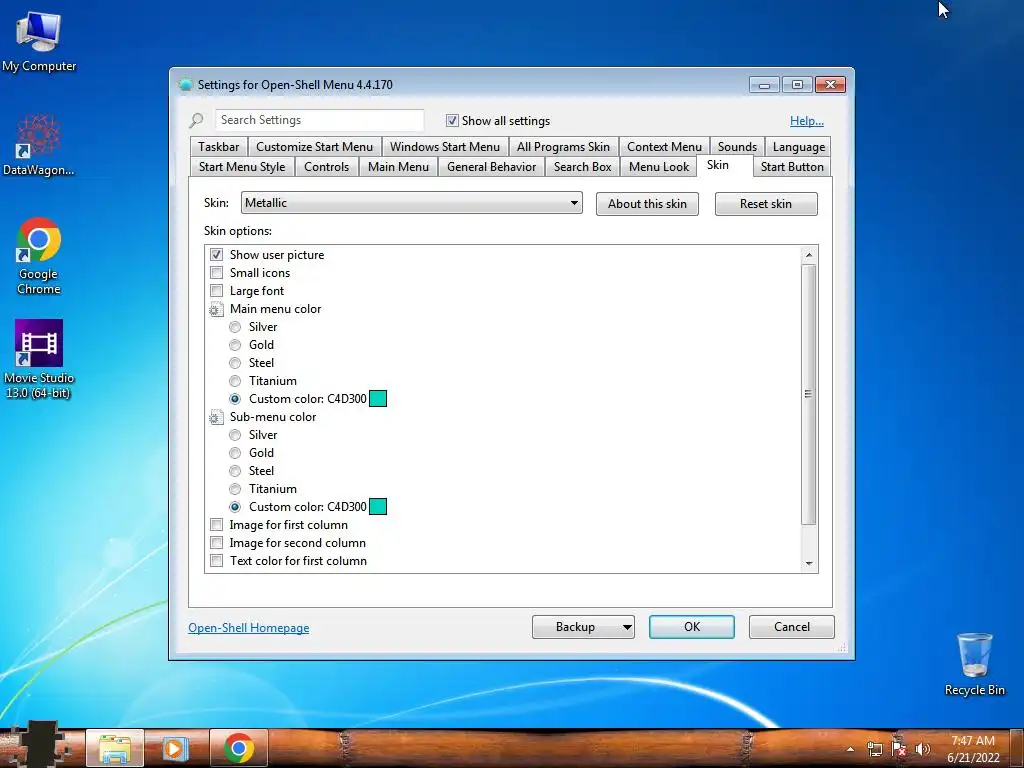Click About this skin button
The height and width of the screenshot is (768, 1024).
click(647, 204)
